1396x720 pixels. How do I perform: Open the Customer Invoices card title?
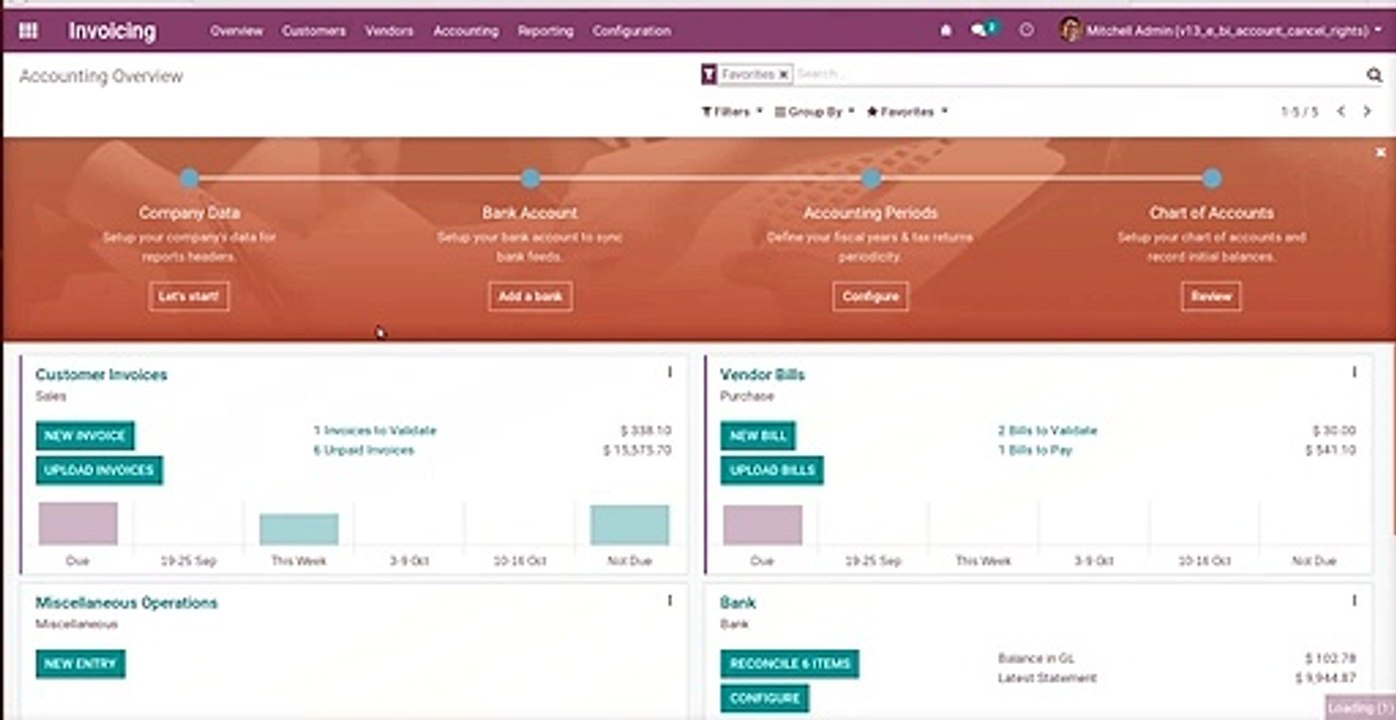pos(101,375)
